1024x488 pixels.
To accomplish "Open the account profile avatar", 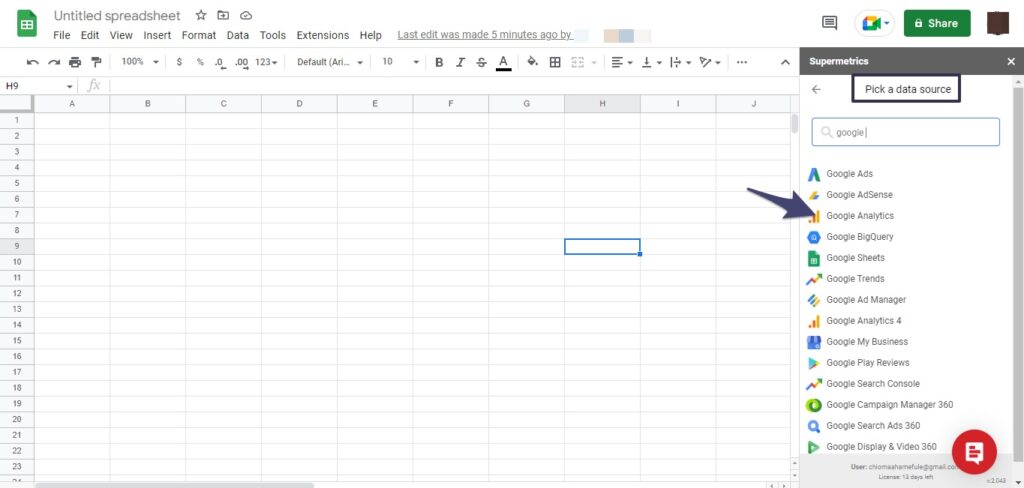I will [x=998, y=23].
